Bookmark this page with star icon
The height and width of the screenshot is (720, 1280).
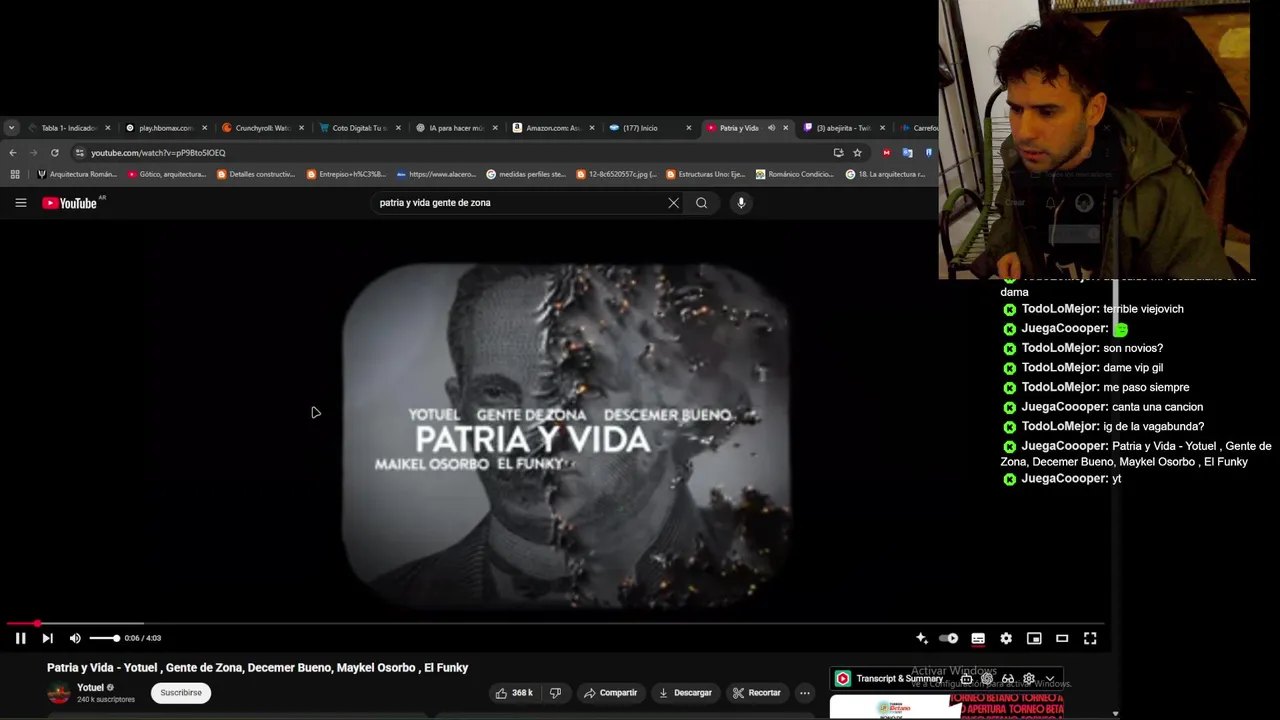857,153
